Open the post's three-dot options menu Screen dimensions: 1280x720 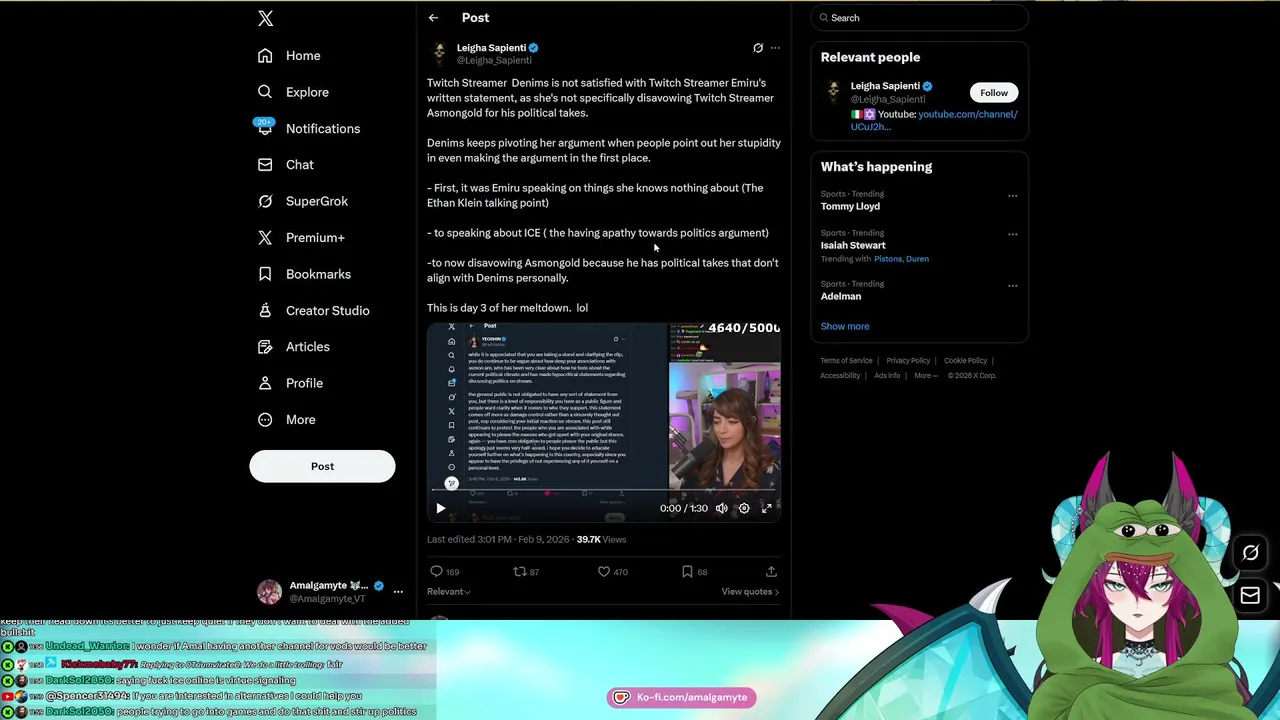(x=775, y=48)
